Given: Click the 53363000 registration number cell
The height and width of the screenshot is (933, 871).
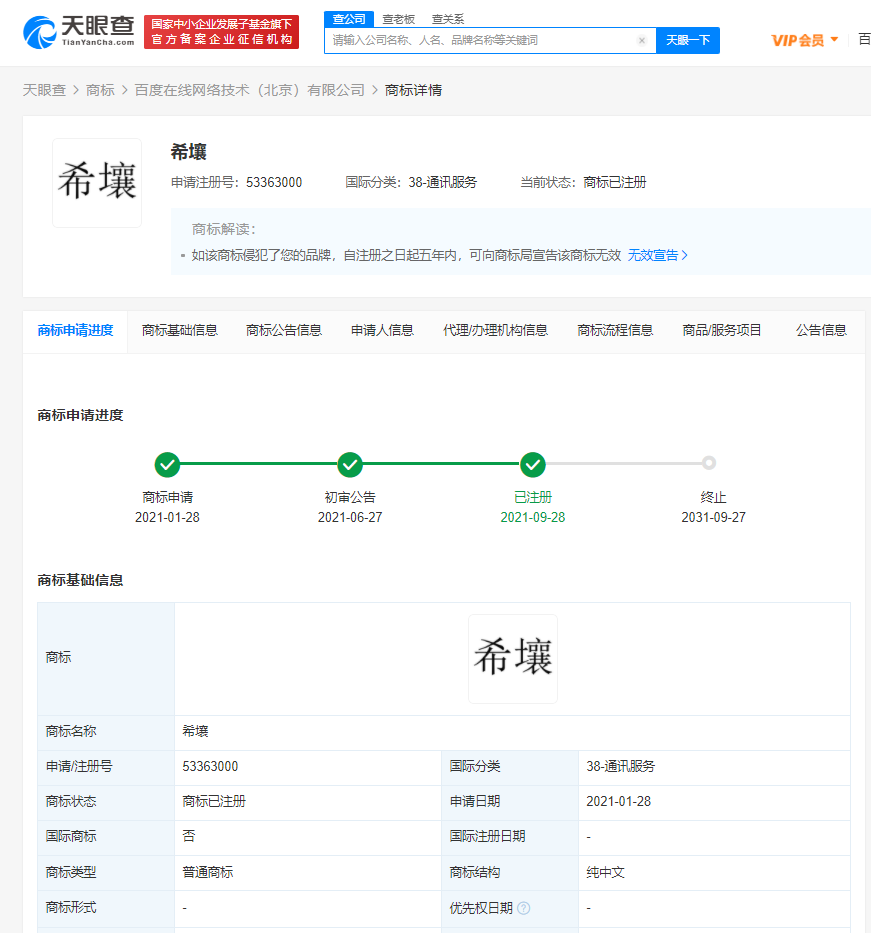Looking at the screenshot, I should pyautogui.click(x=308, y=766).
